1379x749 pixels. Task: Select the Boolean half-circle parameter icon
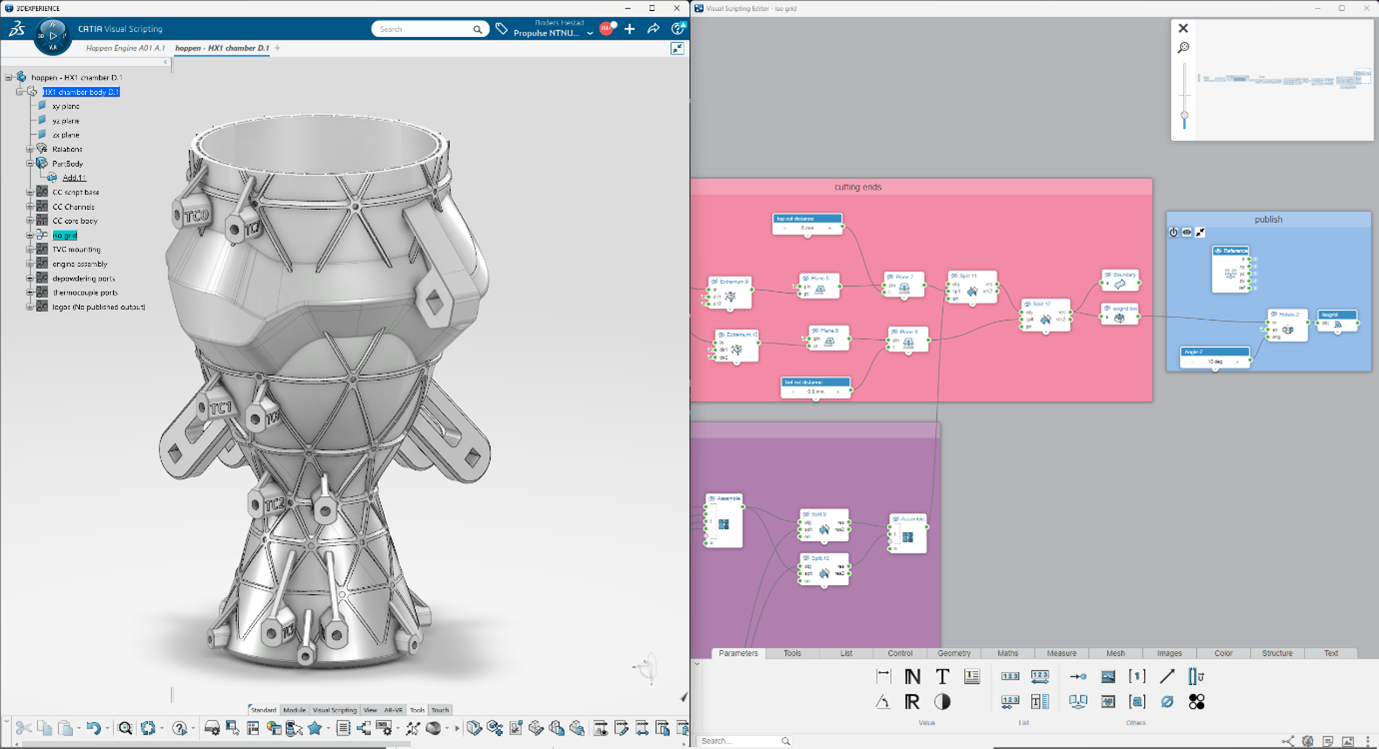pos(942,702)
